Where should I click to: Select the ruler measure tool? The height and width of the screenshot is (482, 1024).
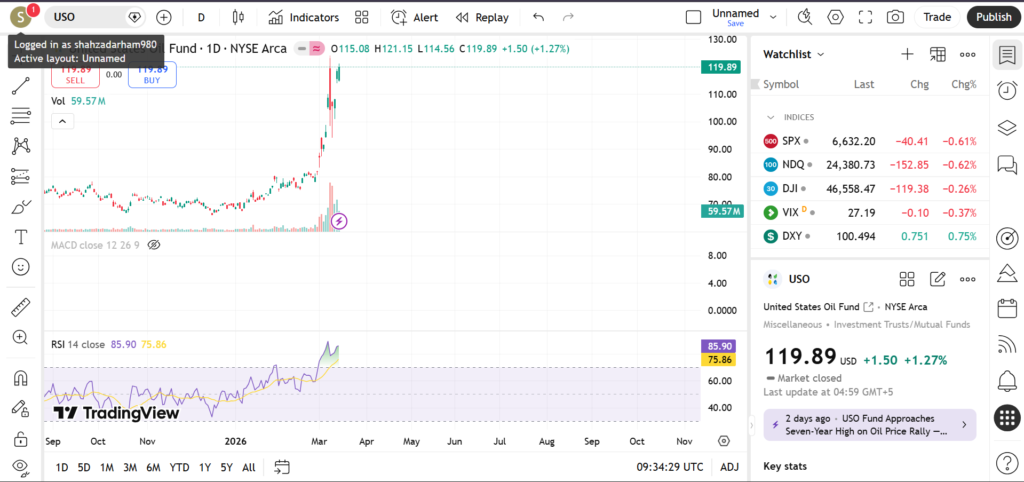[x=20, y=307]
